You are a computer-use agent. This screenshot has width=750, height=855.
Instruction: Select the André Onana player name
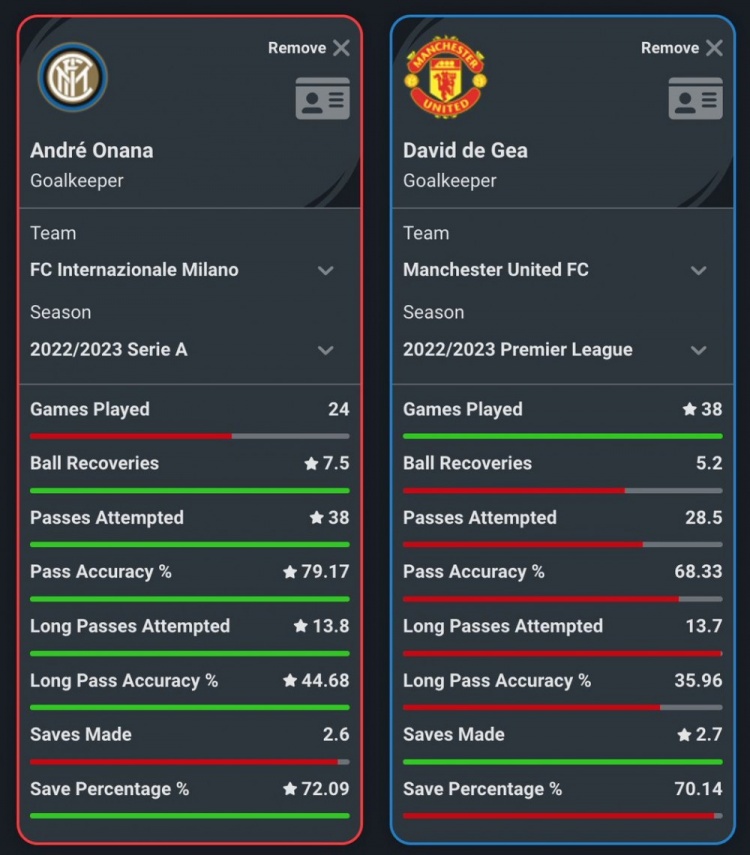pyautogui.click(x=92, y=150)
